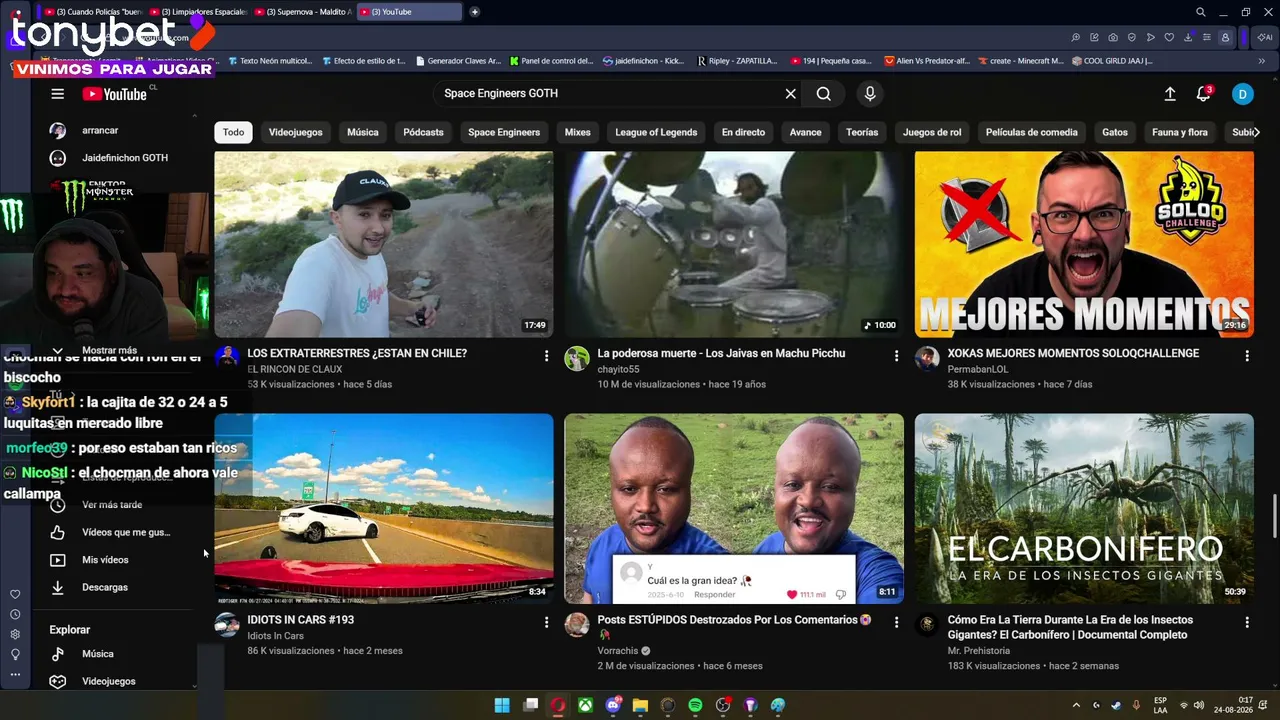Viewport: 1280px width, 720px height.
Task: Select the Pódcasts filter chip
Action: pyautogui.click(x=423, y=132)
